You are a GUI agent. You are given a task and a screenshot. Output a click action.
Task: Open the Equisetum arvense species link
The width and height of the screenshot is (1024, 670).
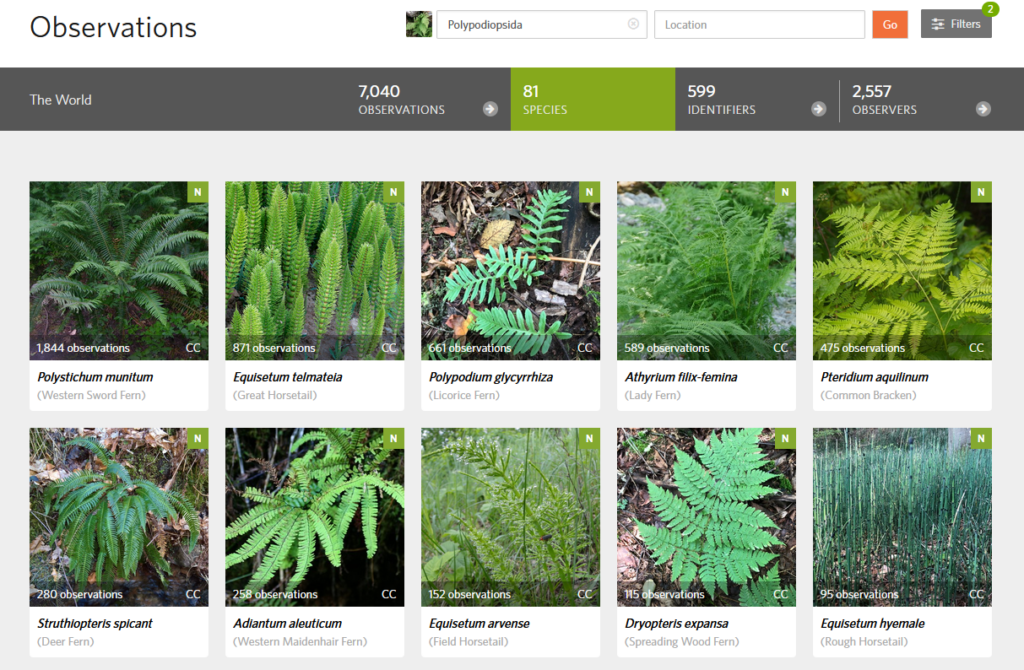pos(479,624)
